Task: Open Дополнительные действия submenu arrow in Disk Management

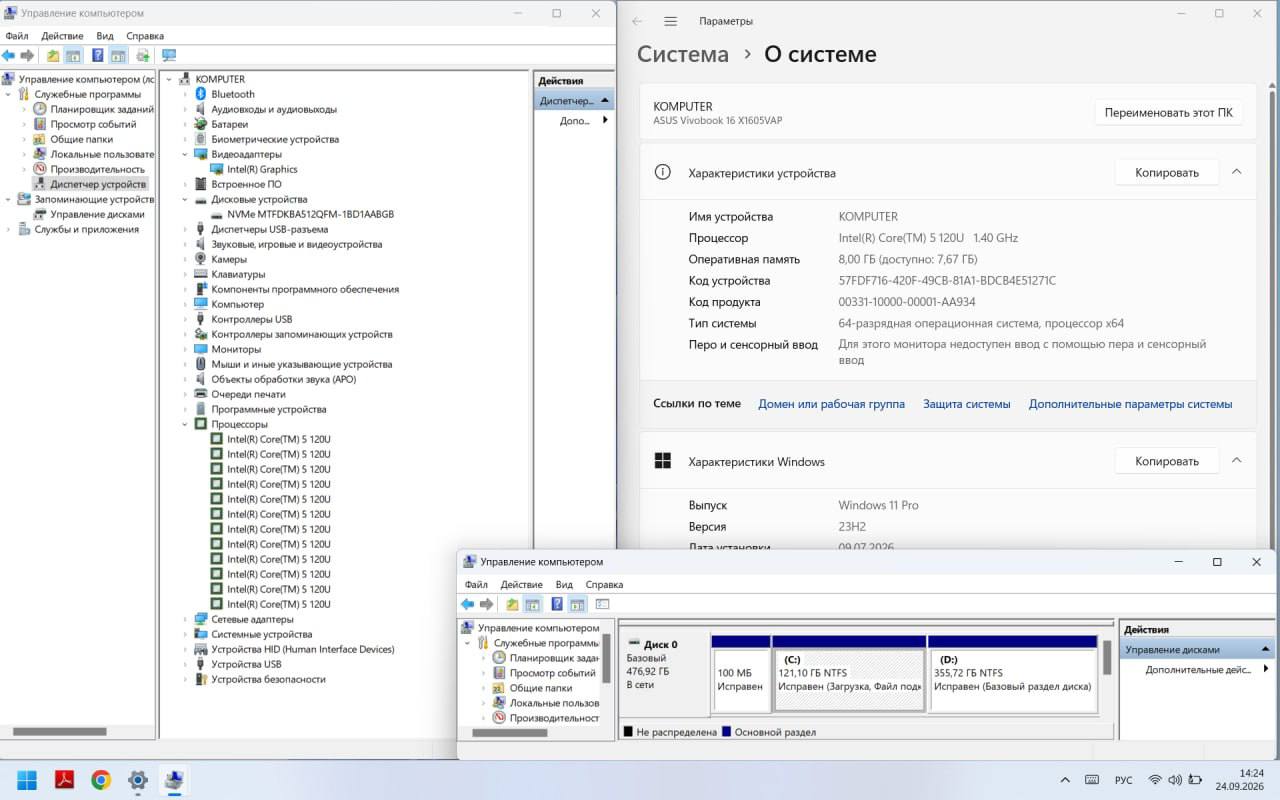Action: tap(1266, 669)
